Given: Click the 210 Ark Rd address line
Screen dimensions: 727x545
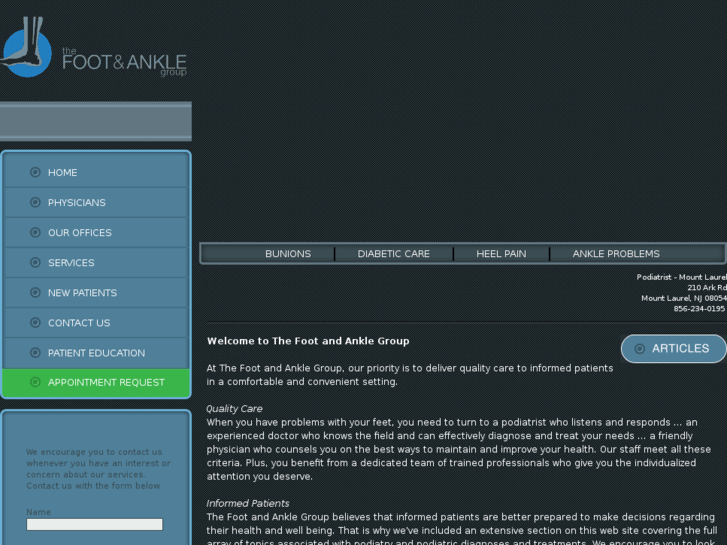Looking at the screenshot, I should [x=707, y=288].
